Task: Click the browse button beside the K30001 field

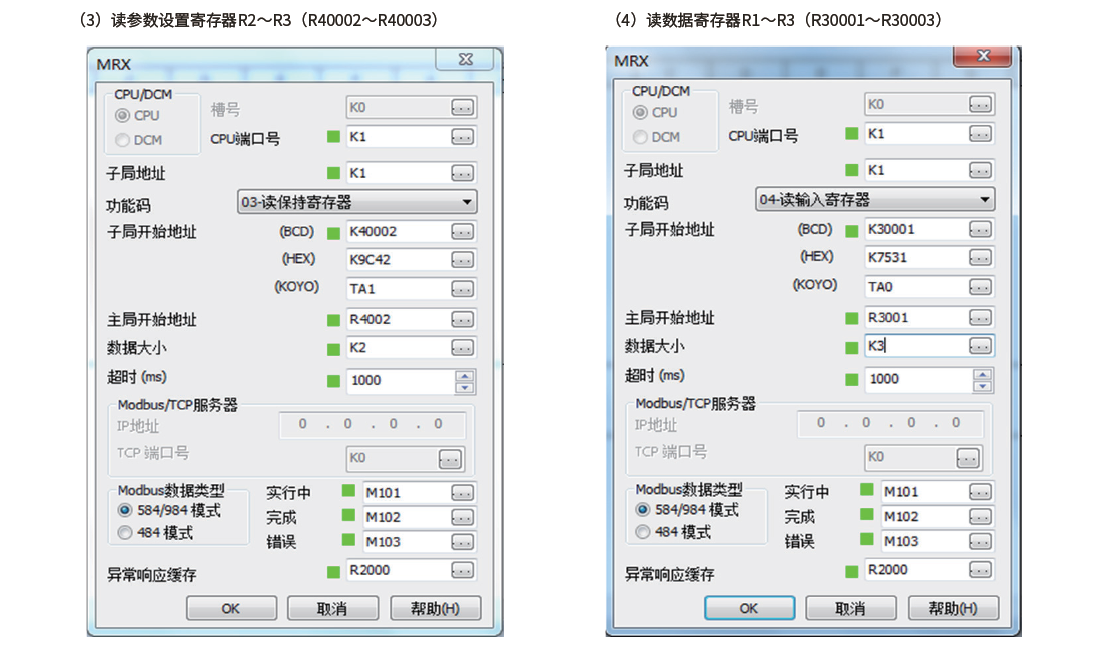Action: point(980,230)
